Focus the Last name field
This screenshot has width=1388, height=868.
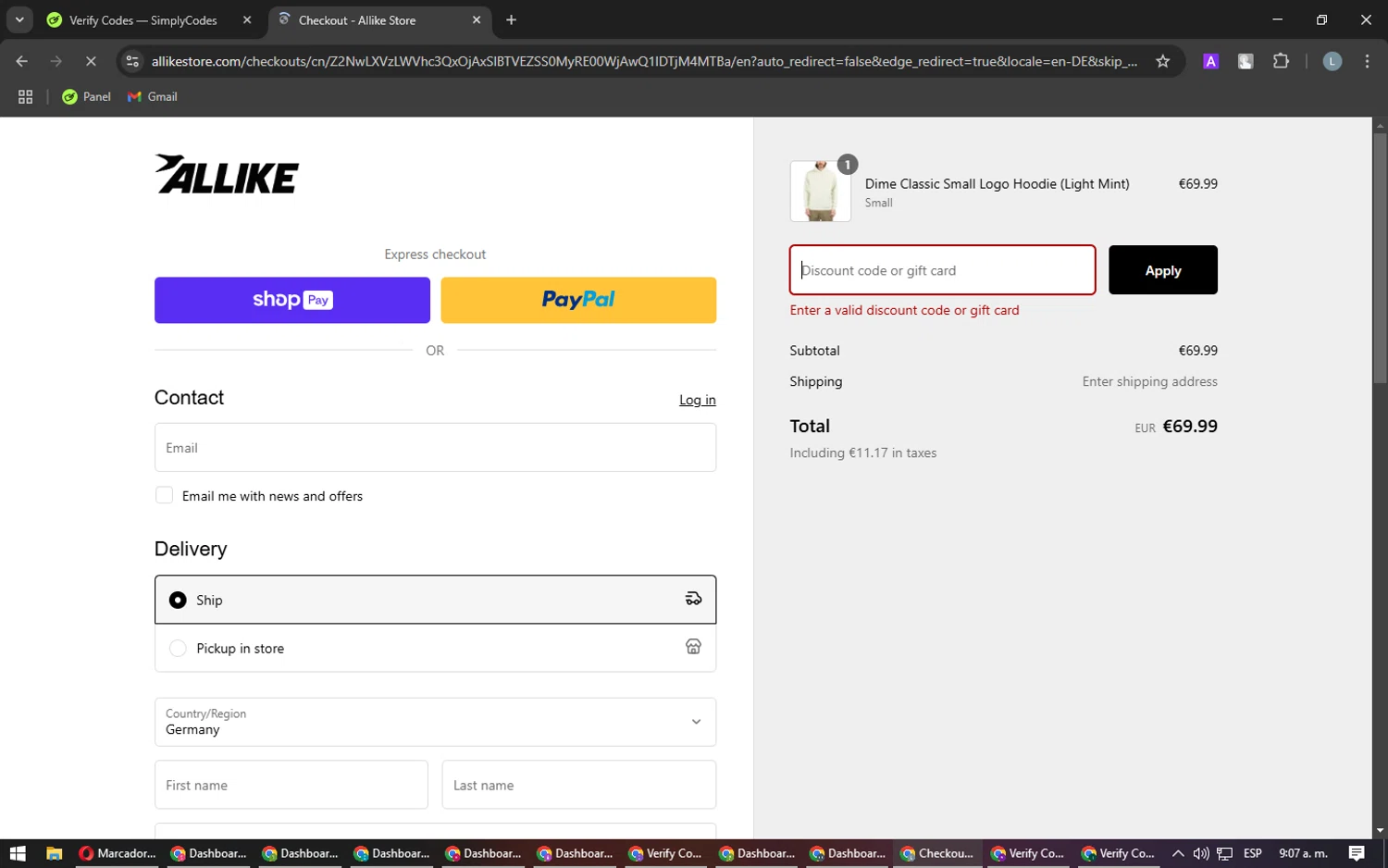point(579,785)
